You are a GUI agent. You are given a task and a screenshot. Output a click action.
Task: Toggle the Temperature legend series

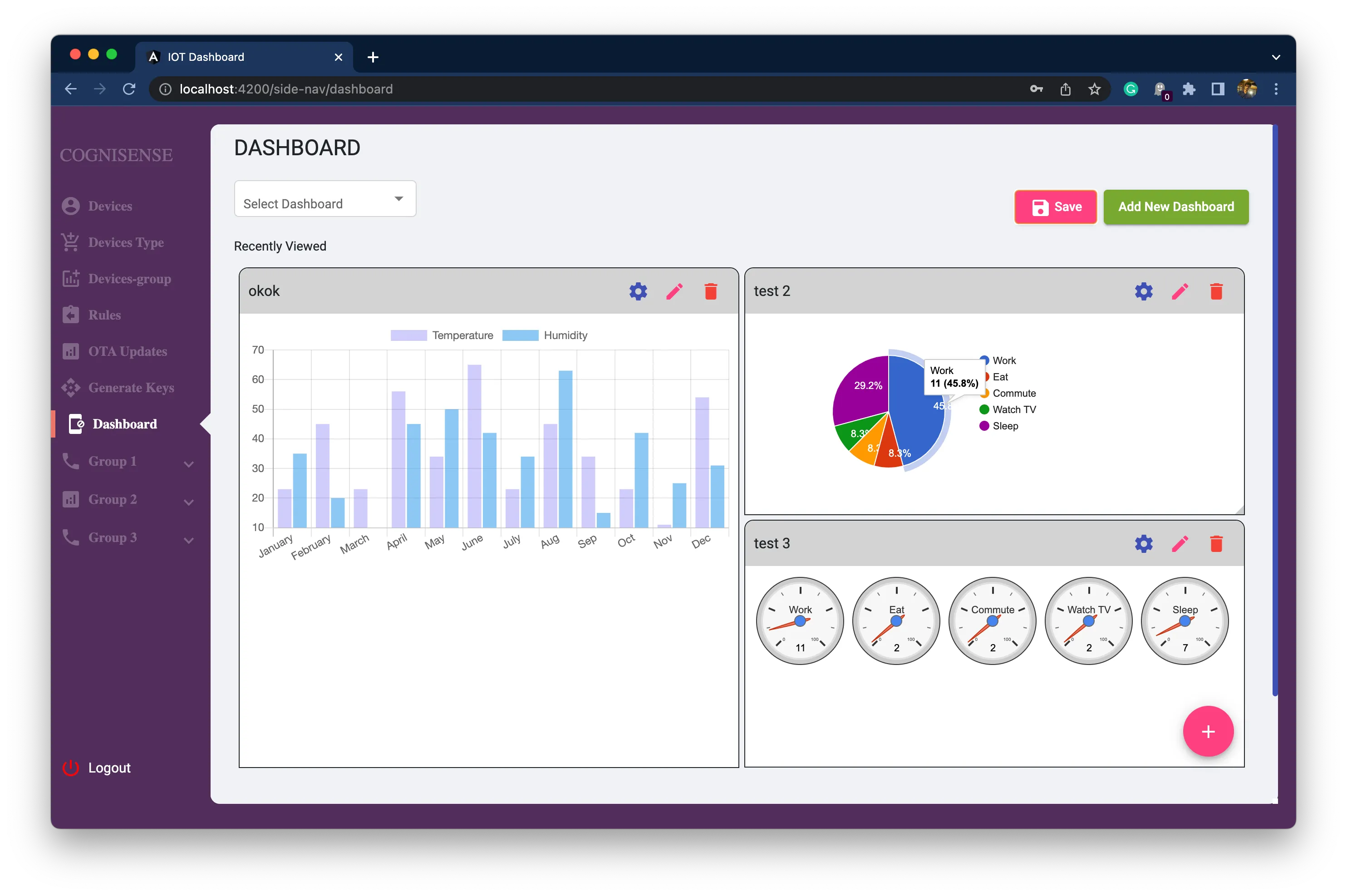pos(442,335)
